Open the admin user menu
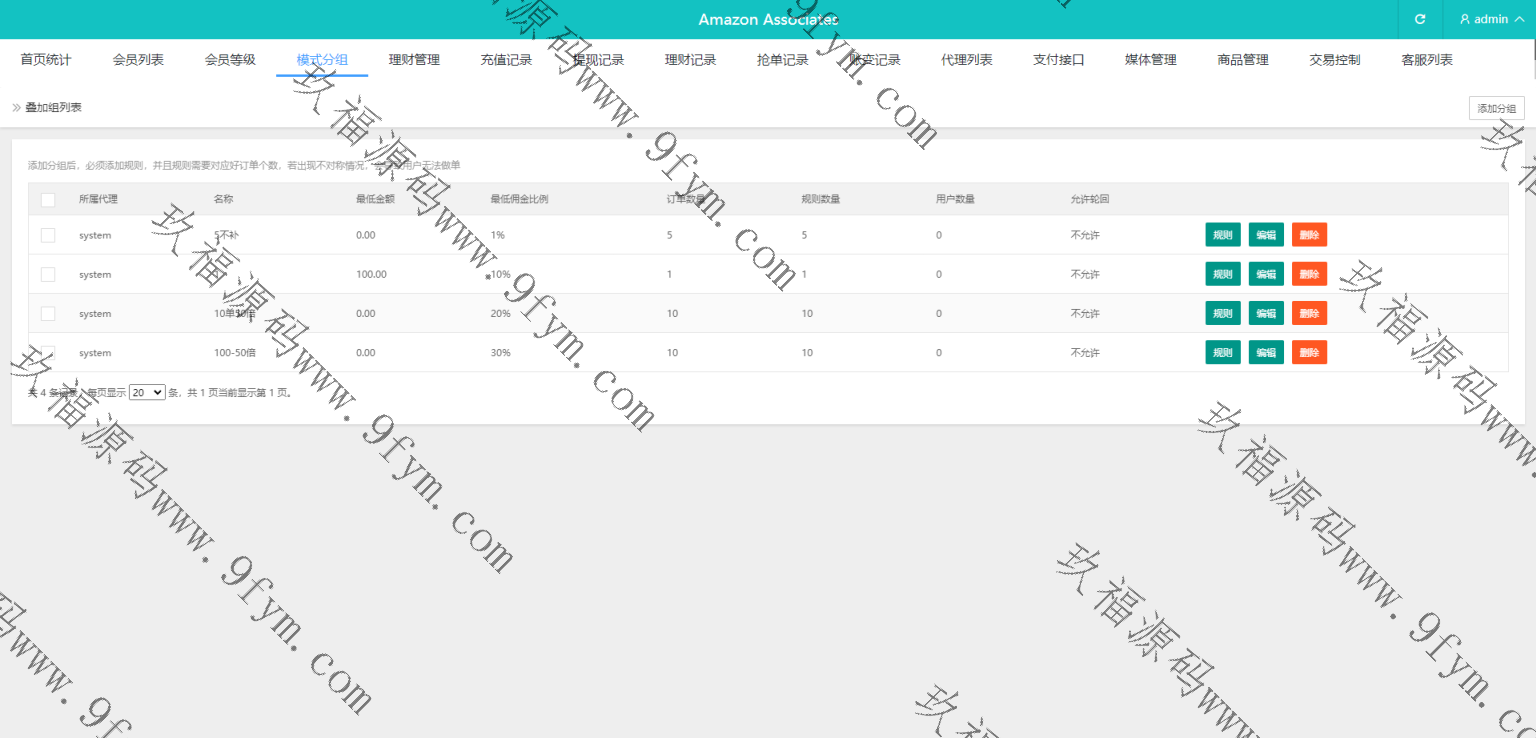Viewport: 1536px width, 738px height. [x=1491, y=19]
